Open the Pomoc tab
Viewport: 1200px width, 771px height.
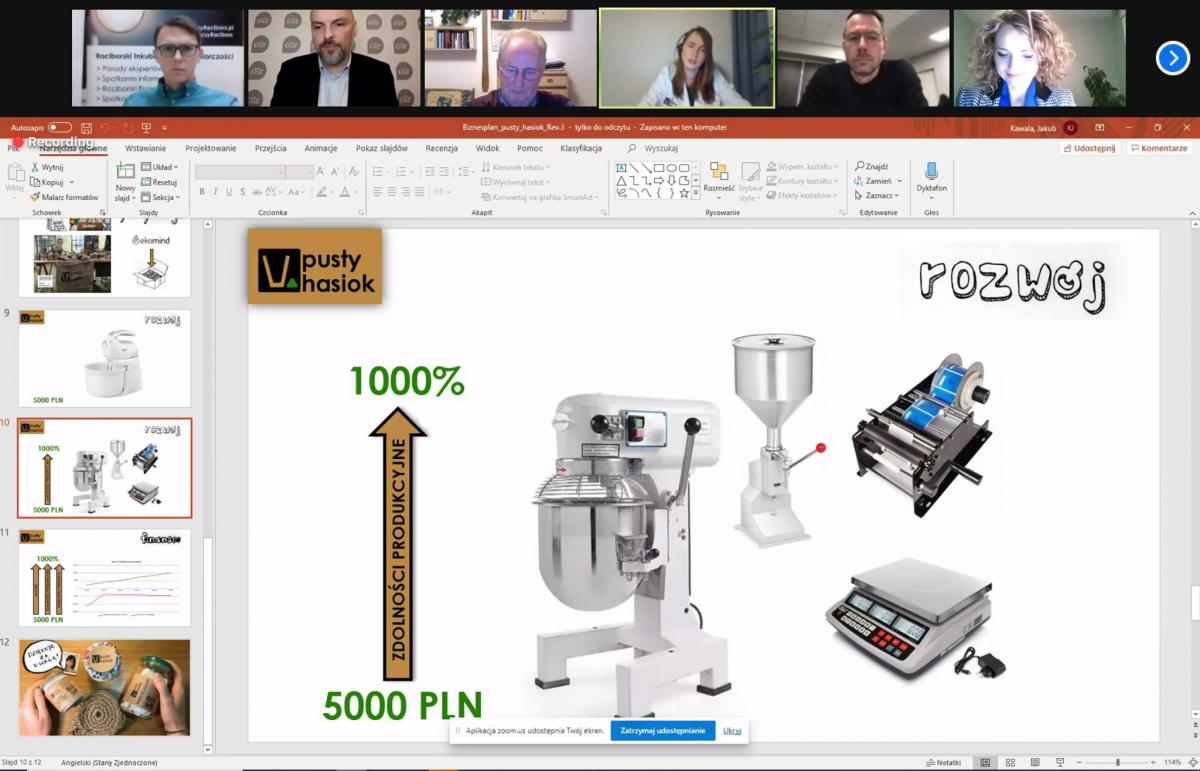click(530, 148)
